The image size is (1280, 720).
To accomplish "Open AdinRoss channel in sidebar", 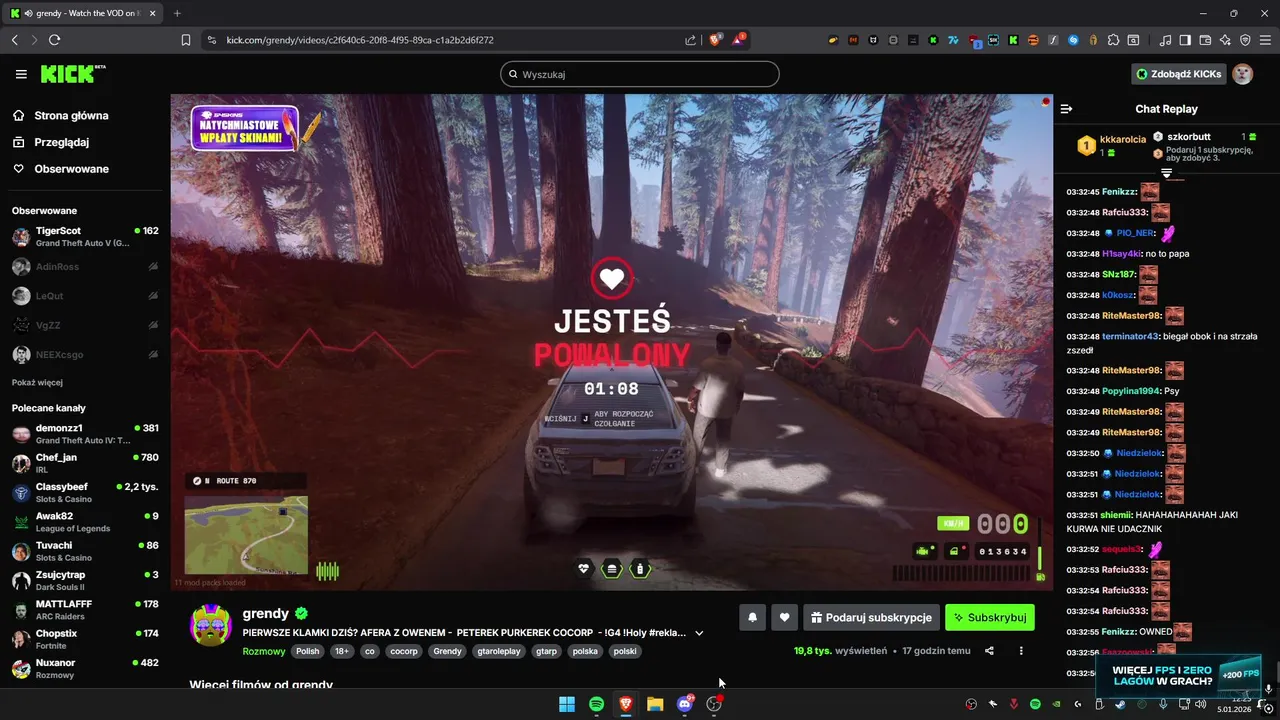I will click(x=85, y=267).
